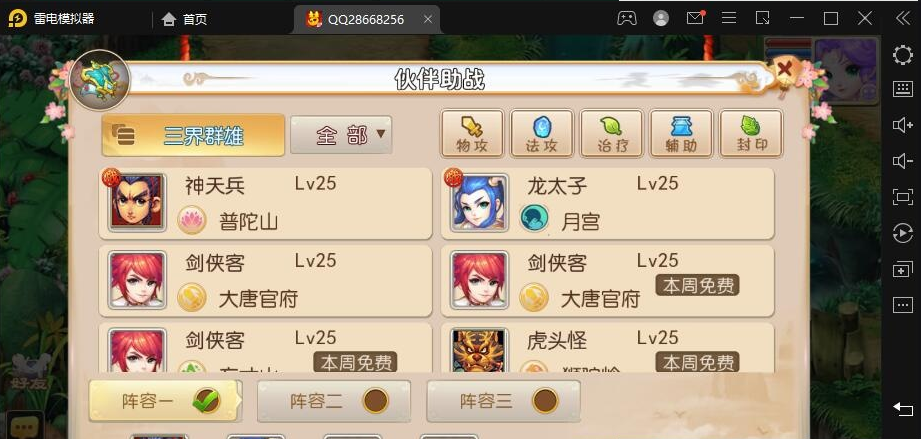Select lineup 阵容一 with green checkmark

(165, 401)
